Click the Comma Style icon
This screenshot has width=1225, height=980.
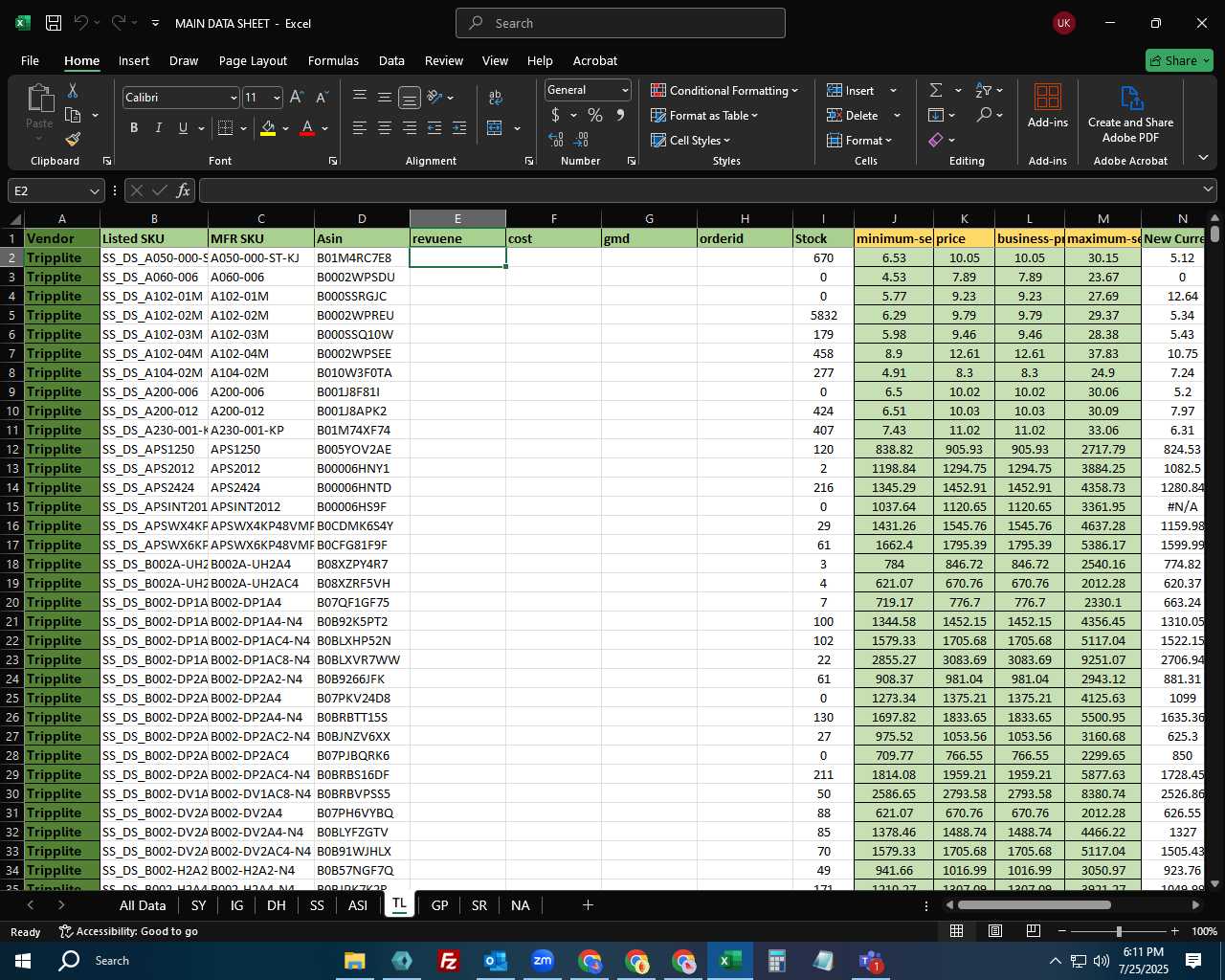(620, 115)
